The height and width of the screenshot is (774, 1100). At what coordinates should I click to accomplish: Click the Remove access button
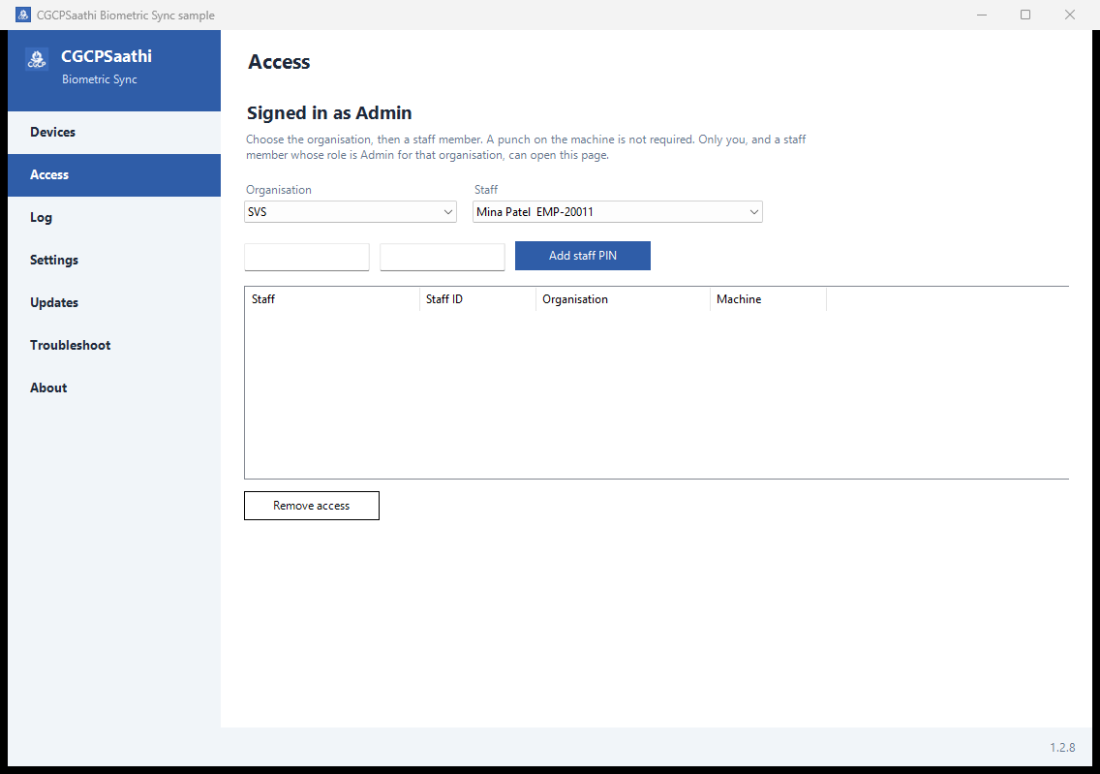(x=311, y=505)
